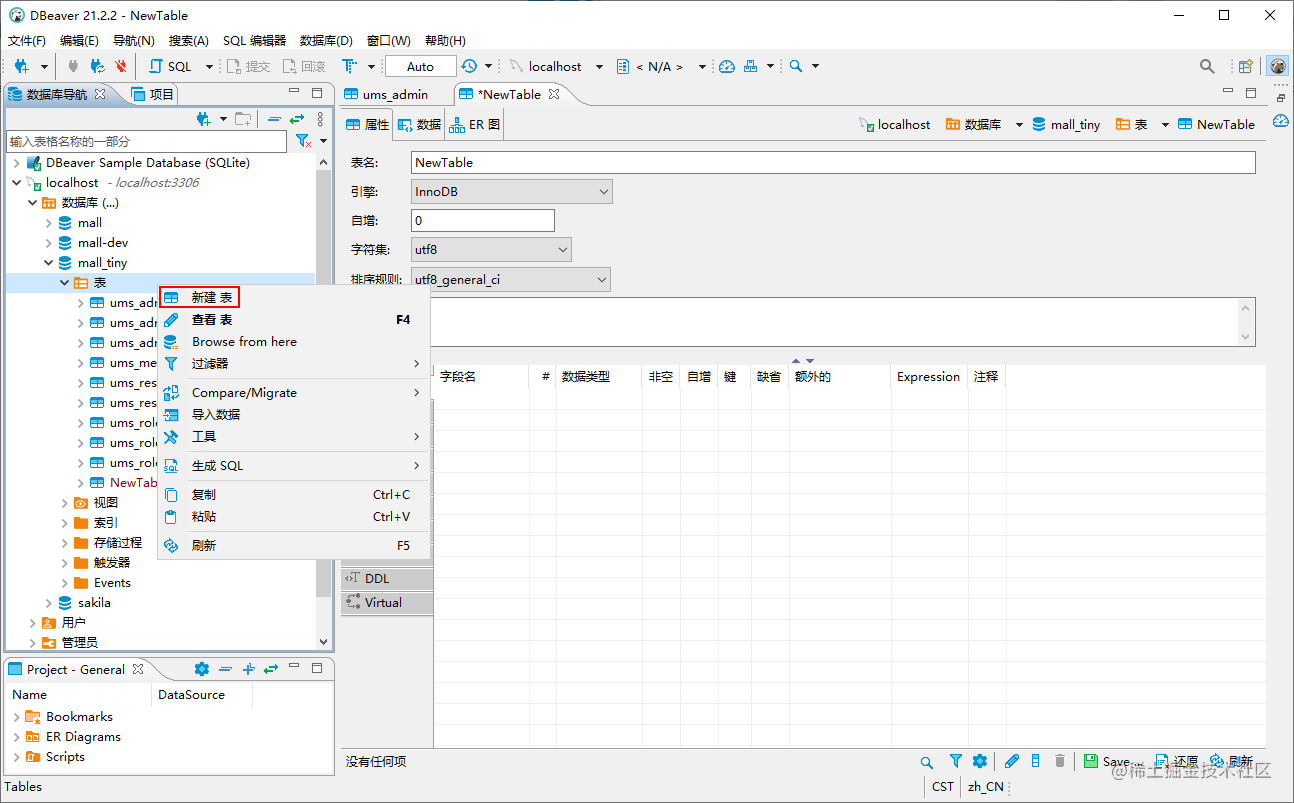Viewport: 1294px width, 803px height.
Task: Open the 数据库(D) menu
Action: 326,41
